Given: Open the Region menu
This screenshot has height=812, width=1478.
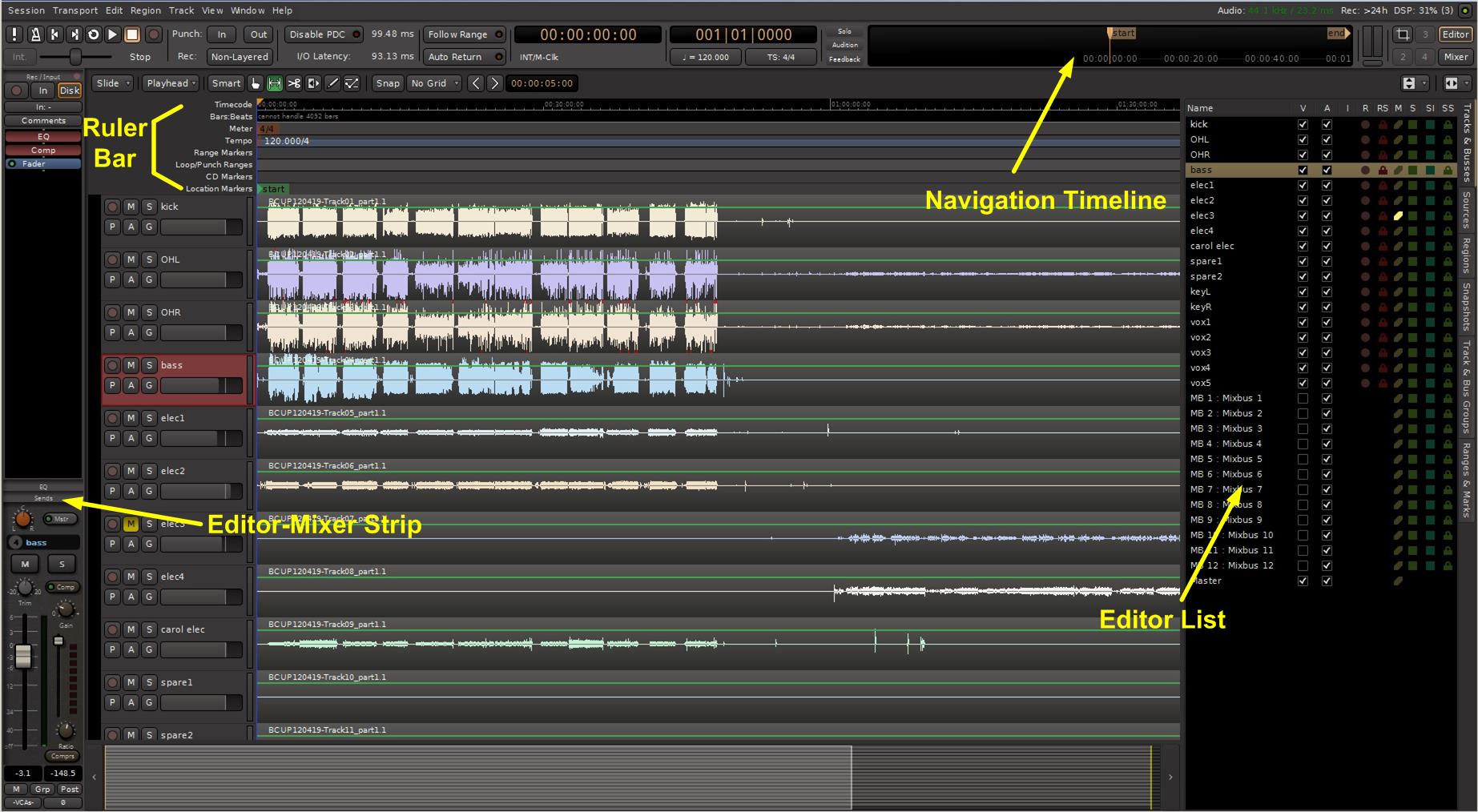Looking at the screenshot, I should click(x=145, y=10).
